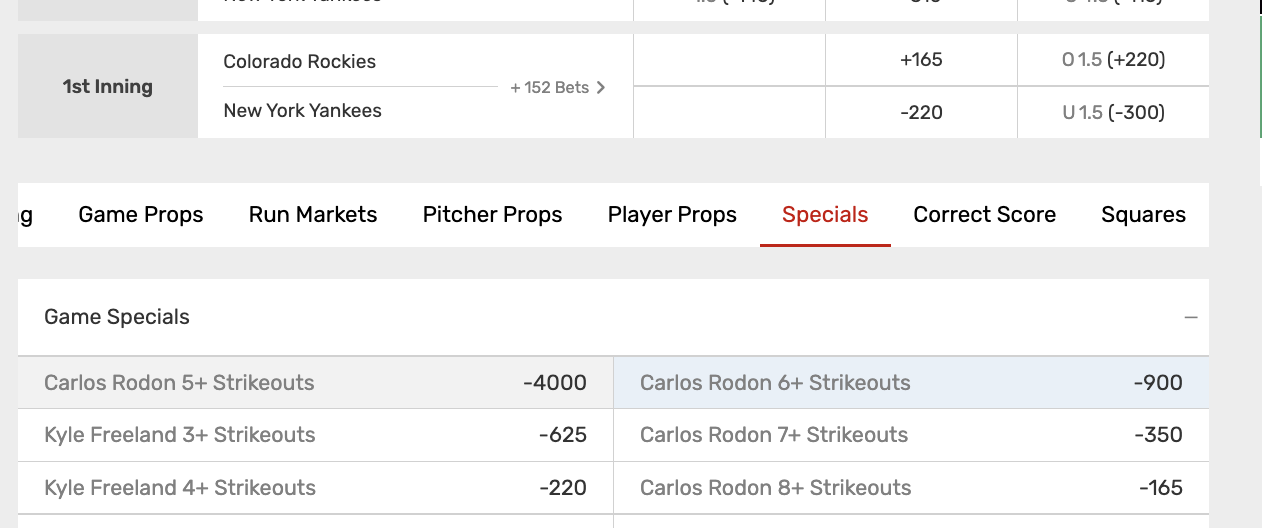Switch to the Game Props tab
1262x528 pixels.
tap(141, 215)
